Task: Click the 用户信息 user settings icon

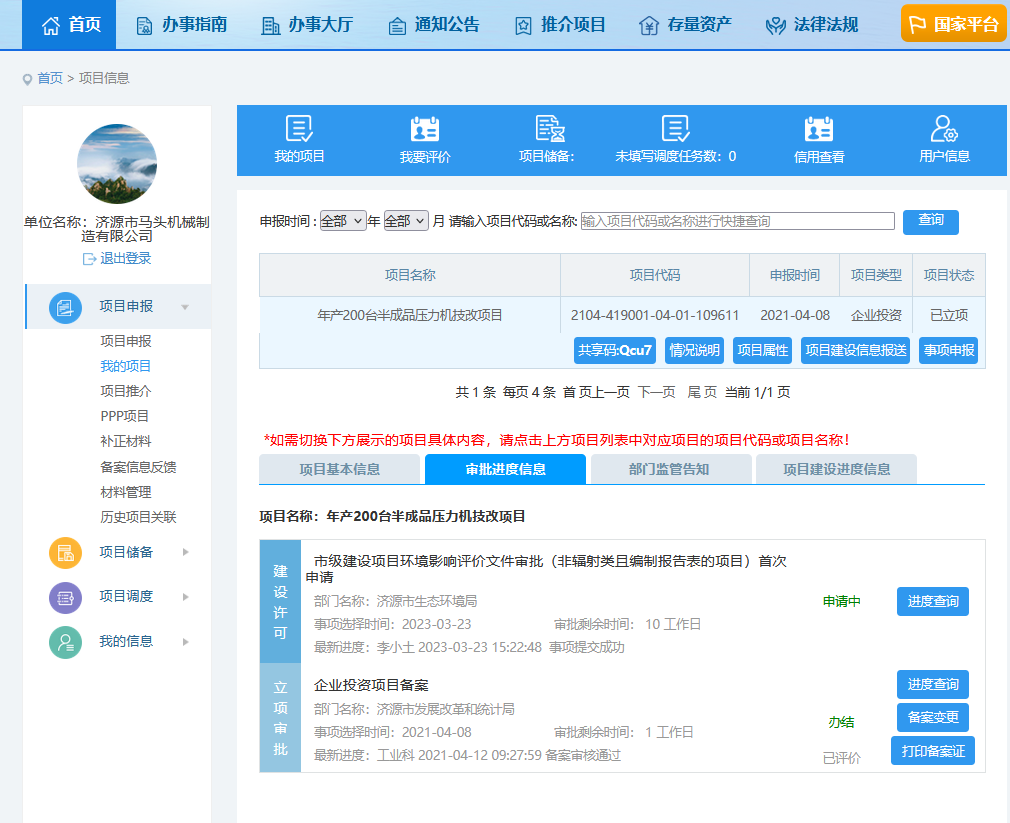Action: point(944,129)
